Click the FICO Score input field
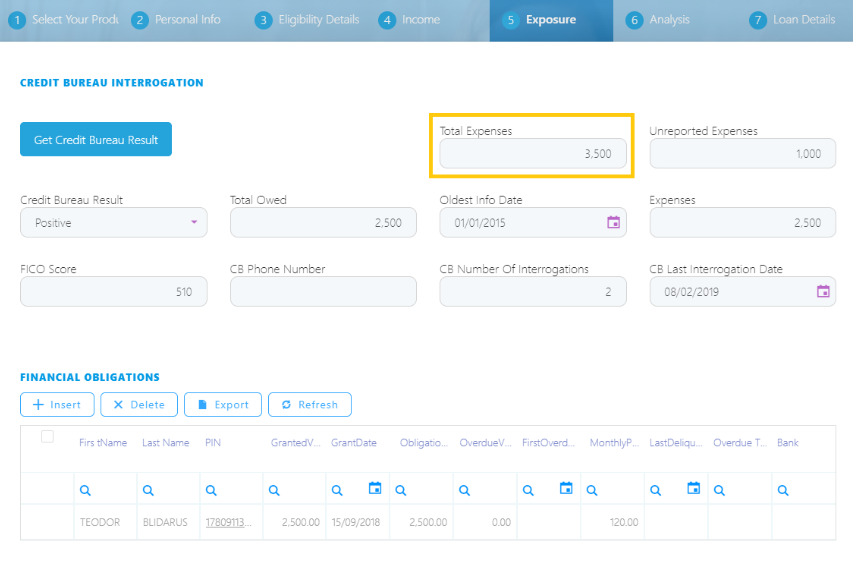The image size is (853, 566). [113, 292]
